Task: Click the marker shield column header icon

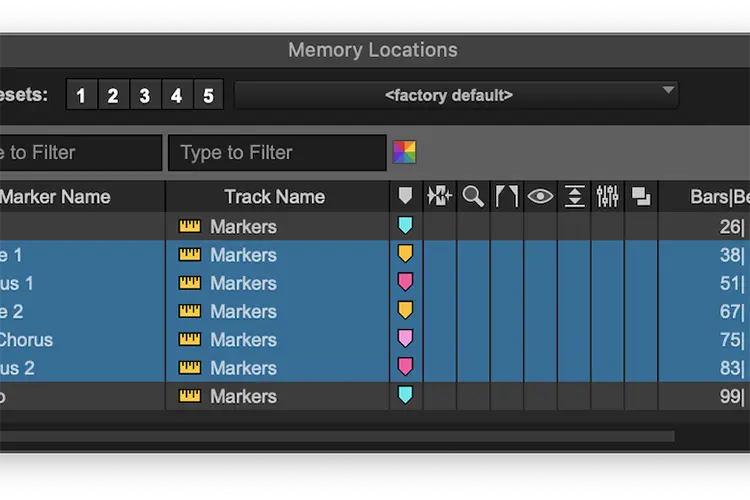Action: pos(405,196)
